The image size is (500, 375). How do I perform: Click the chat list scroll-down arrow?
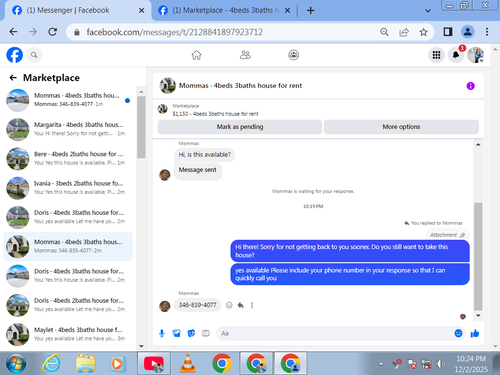click(141, 346)
